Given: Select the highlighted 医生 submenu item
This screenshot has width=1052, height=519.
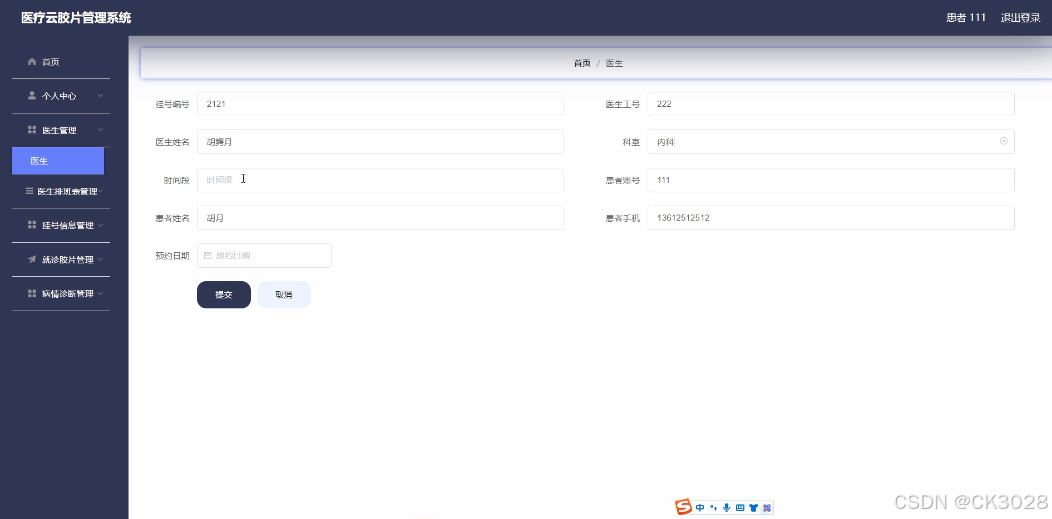Looking at the screenshot, I should 58,161.
